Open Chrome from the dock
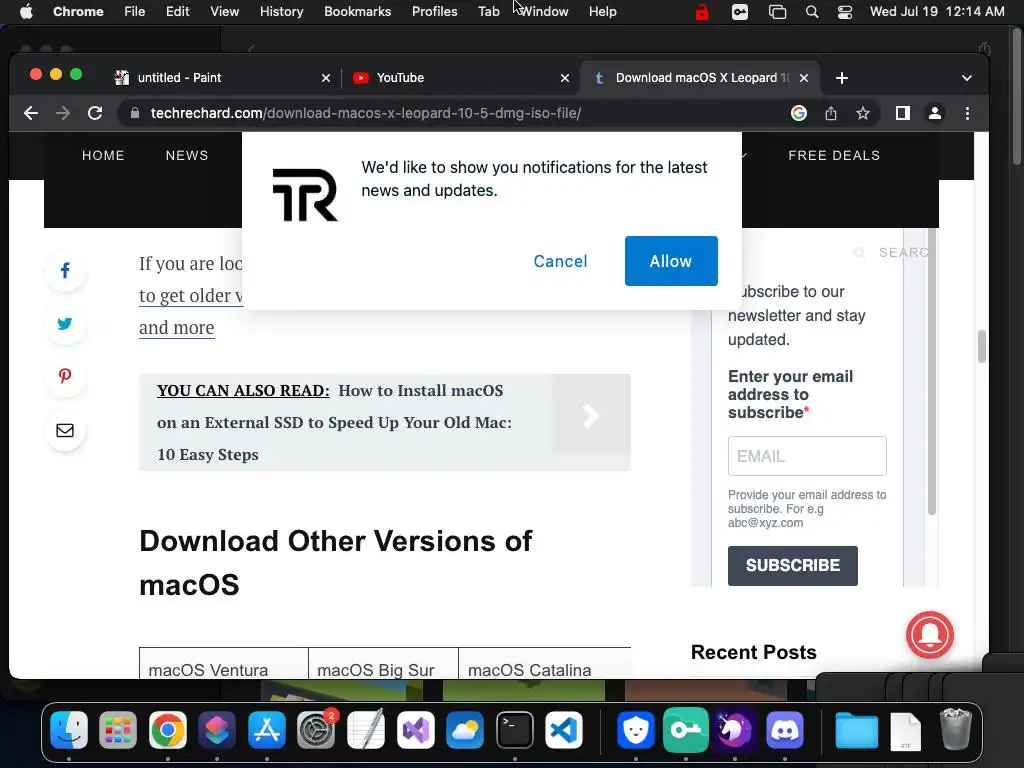Screen dimensions: 1024x768 (x=168, y=729)
